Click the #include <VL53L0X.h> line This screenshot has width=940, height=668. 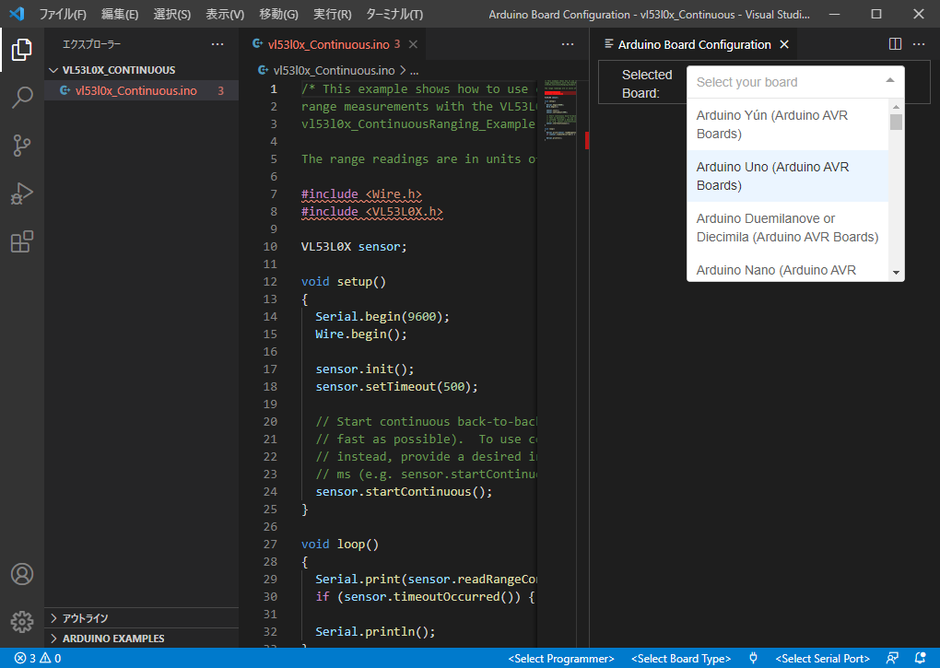pyautogui.click(x=372, y=212)
